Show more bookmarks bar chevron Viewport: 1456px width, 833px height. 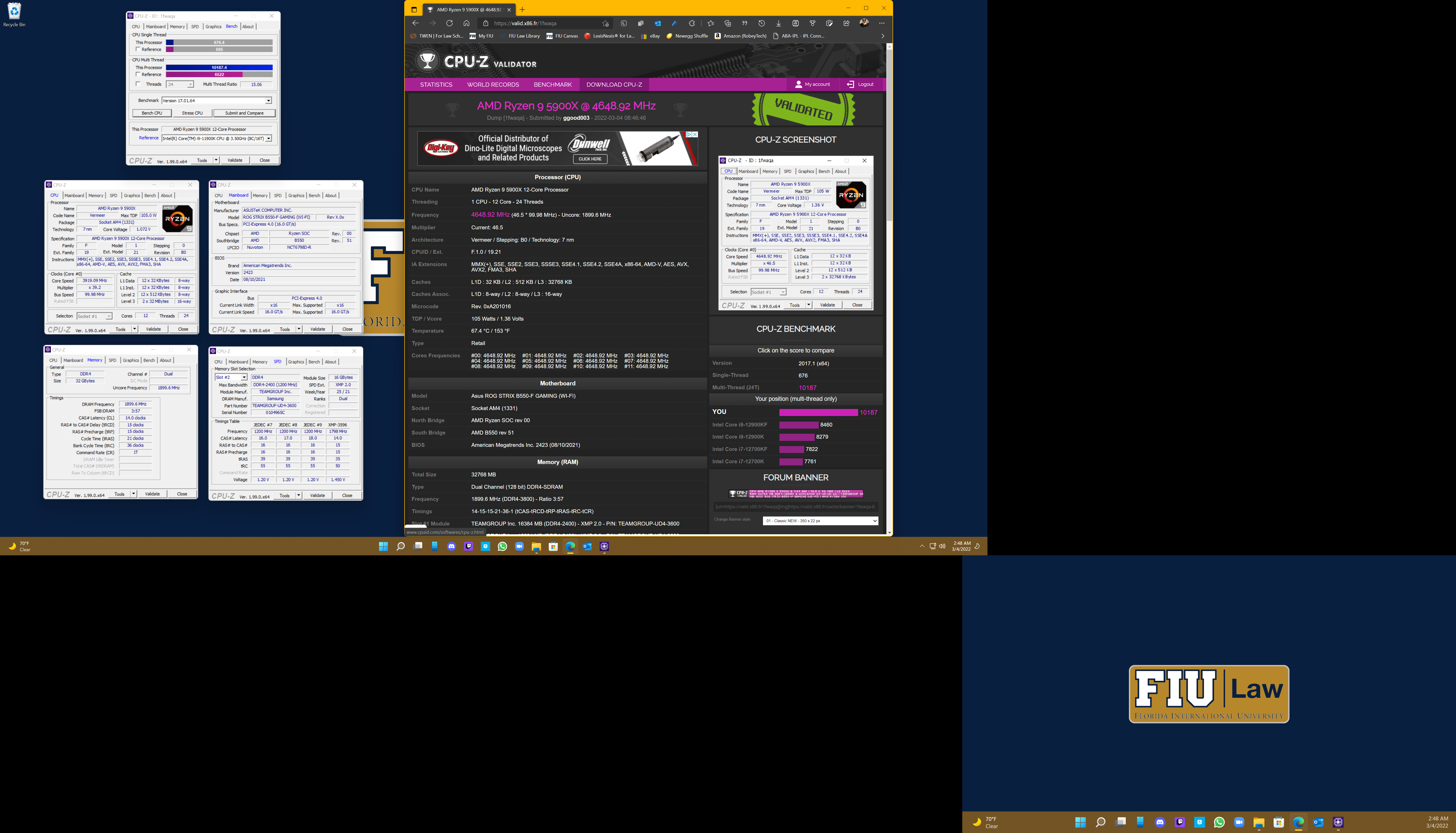[882, 36]
